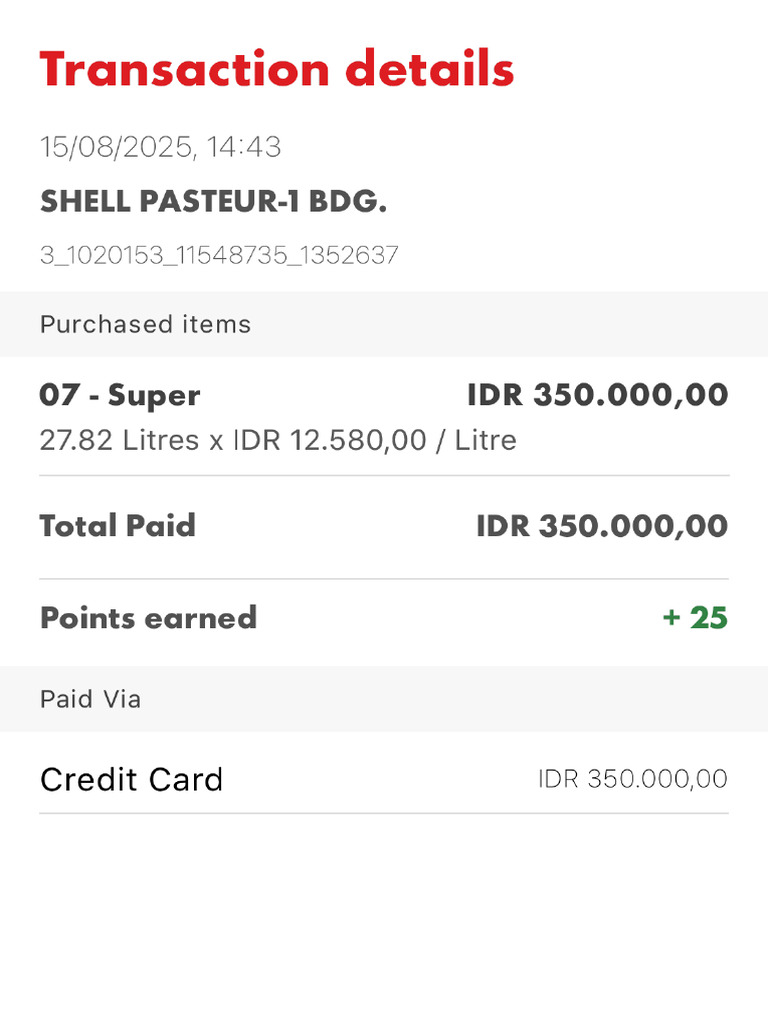This screenshot has height=1024, width=768.
Task: Click the Paid Via section header
Action: (x=90, y=699)
